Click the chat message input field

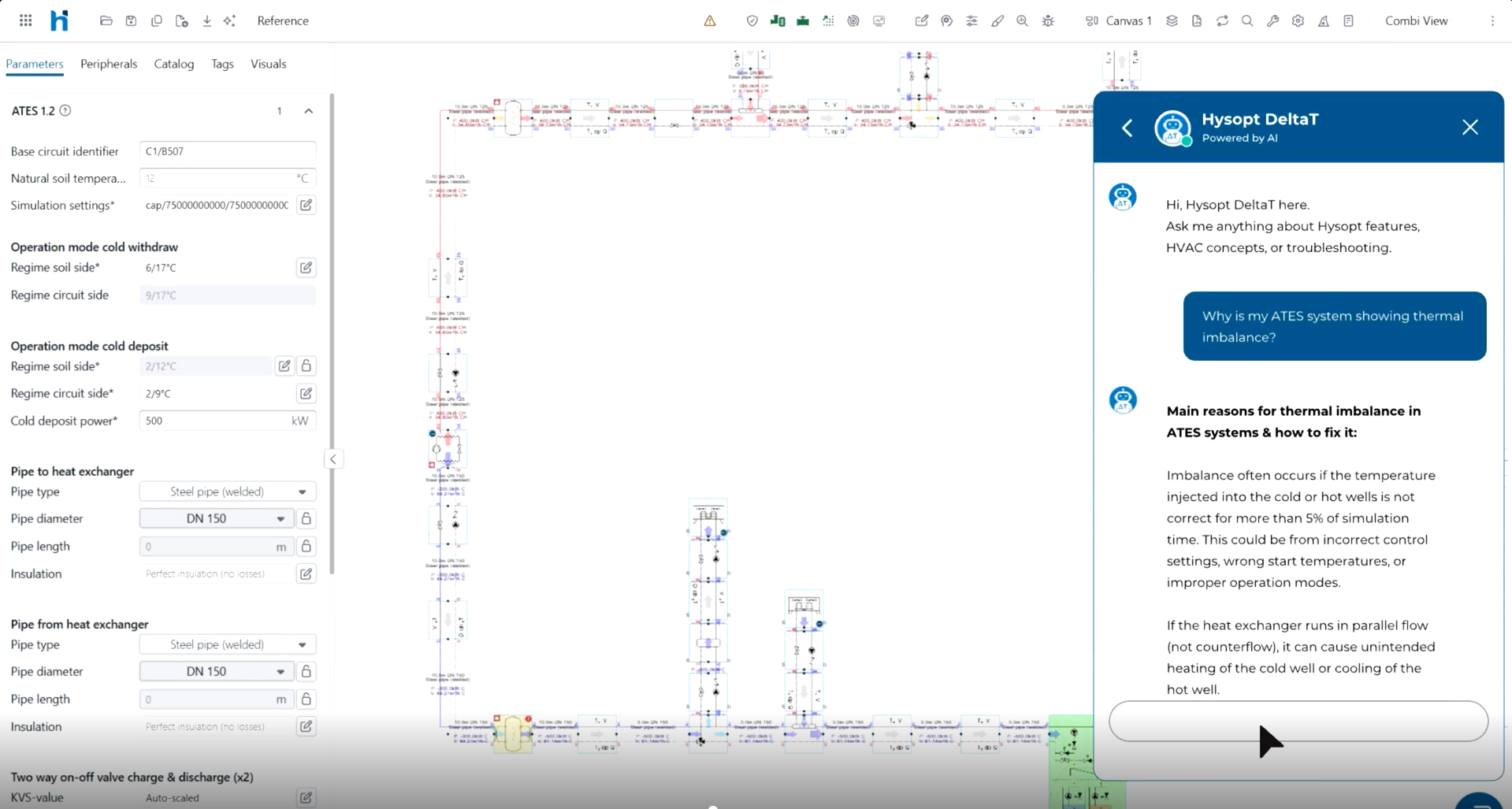1298,721
